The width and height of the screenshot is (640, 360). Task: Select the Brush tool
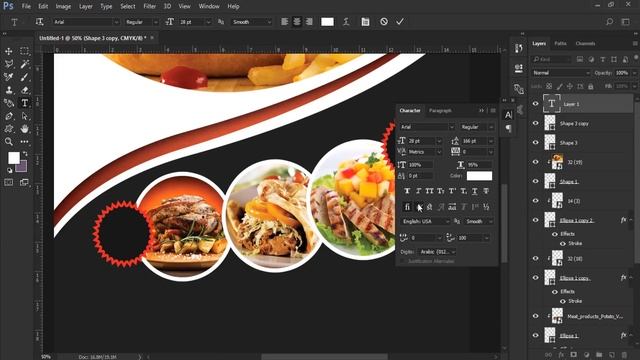24,77
